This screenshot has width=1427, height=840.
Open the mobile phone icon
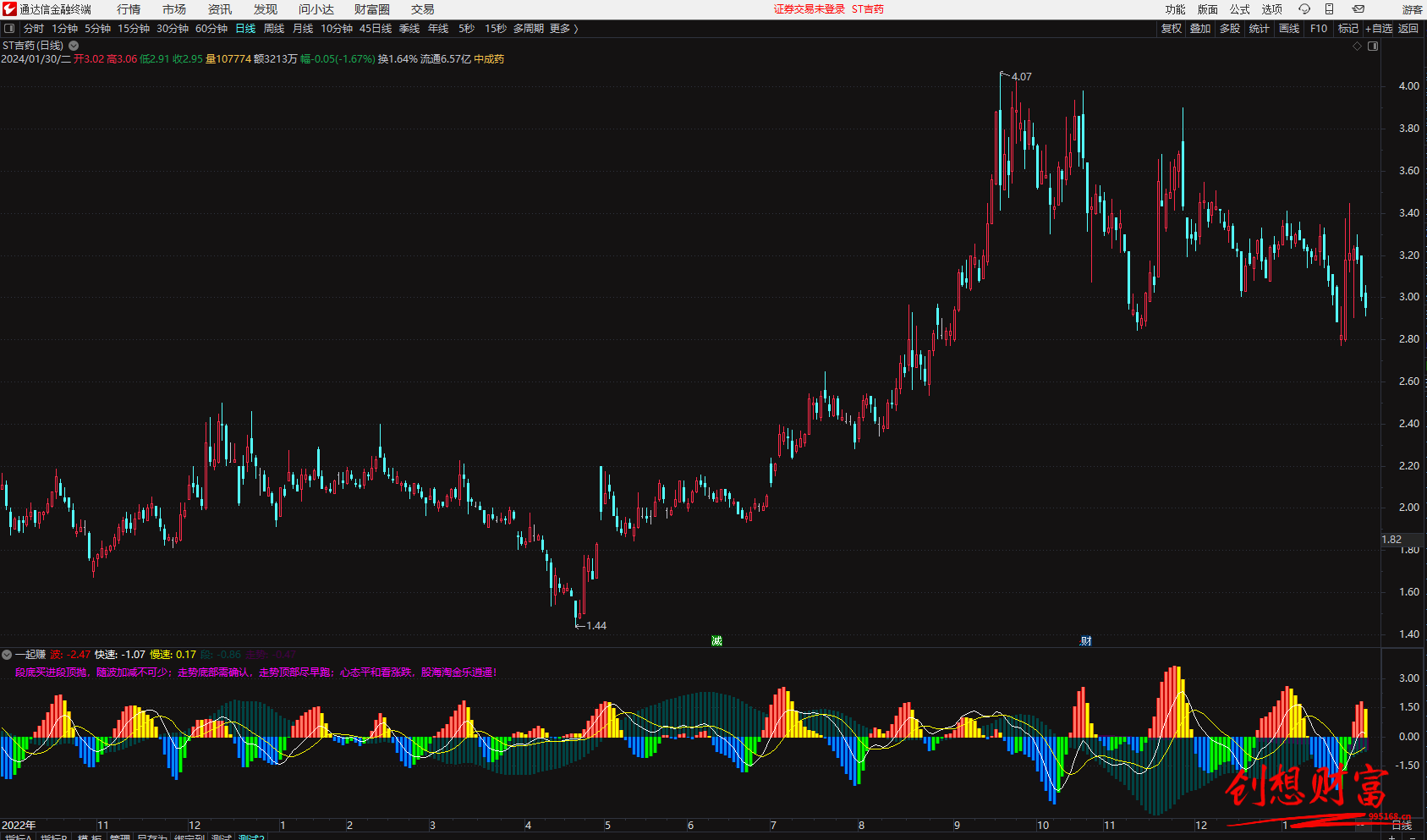pyautogui.click(x=1329, y=9)
